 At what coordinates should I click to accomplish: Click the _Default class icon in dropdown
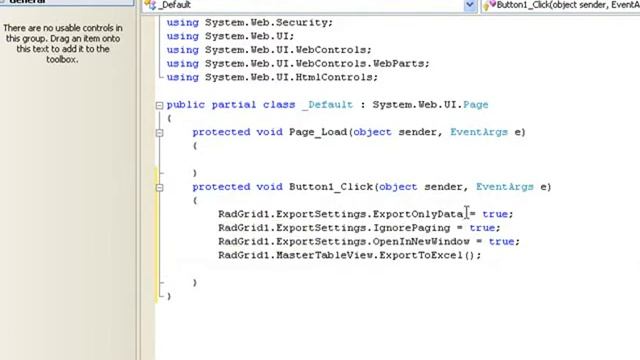pos(151,5)
